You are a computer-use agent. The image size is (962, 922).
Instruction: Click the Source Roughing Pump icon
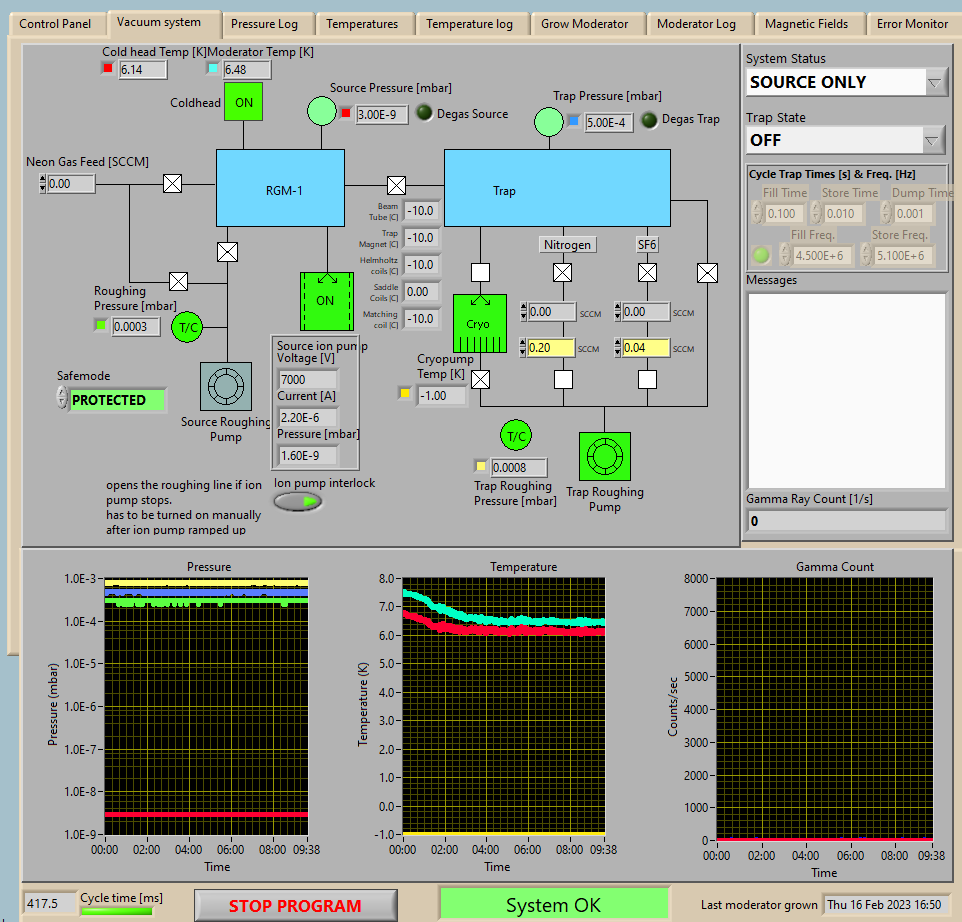(226, 386)
